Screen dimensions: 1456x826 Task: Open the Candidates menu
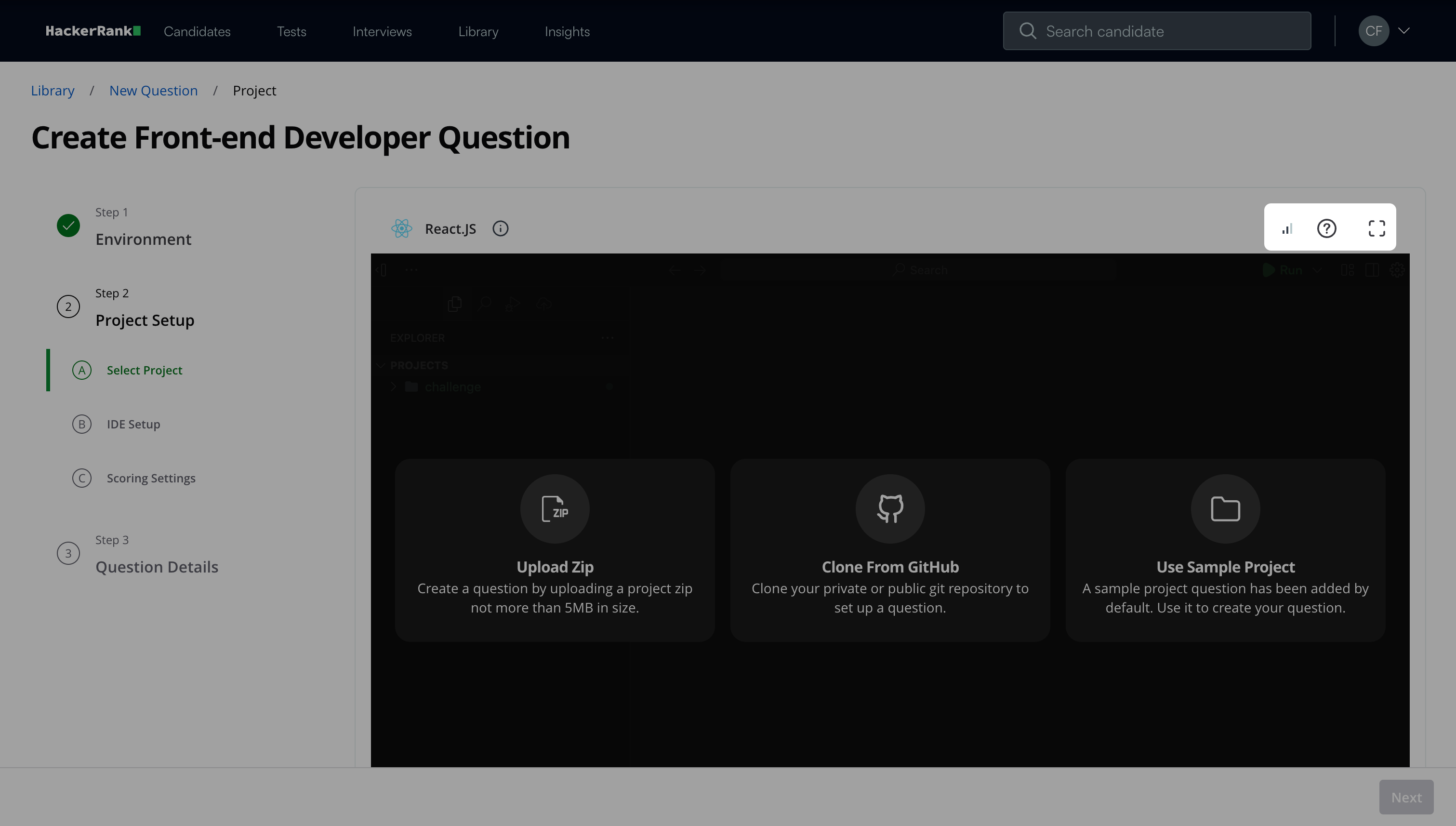(x=197, y=31)
